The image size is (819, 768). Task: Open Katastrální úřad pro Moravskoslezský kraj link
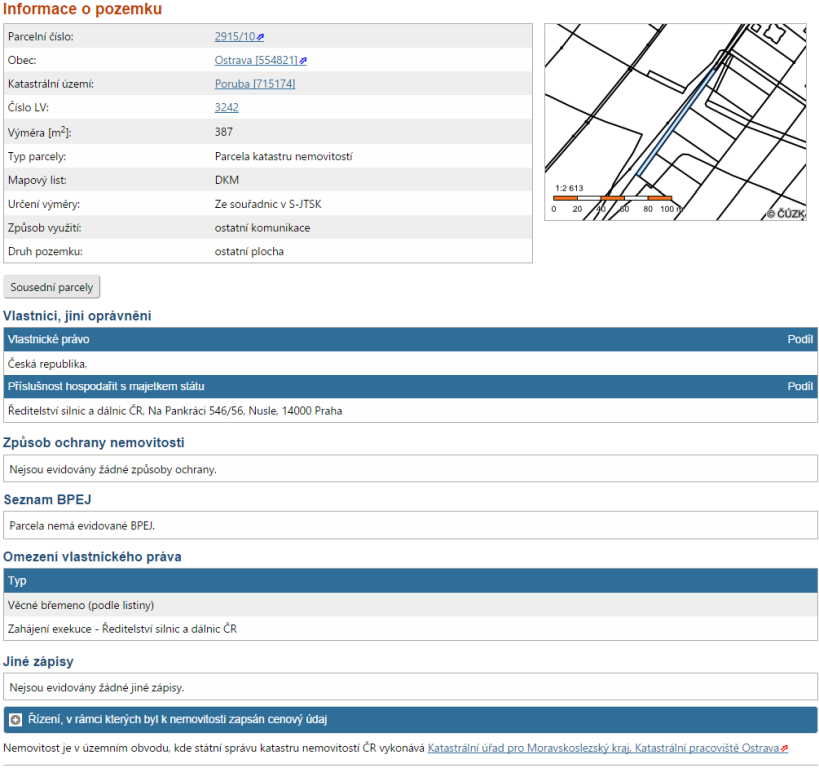(x=529, y=748)
